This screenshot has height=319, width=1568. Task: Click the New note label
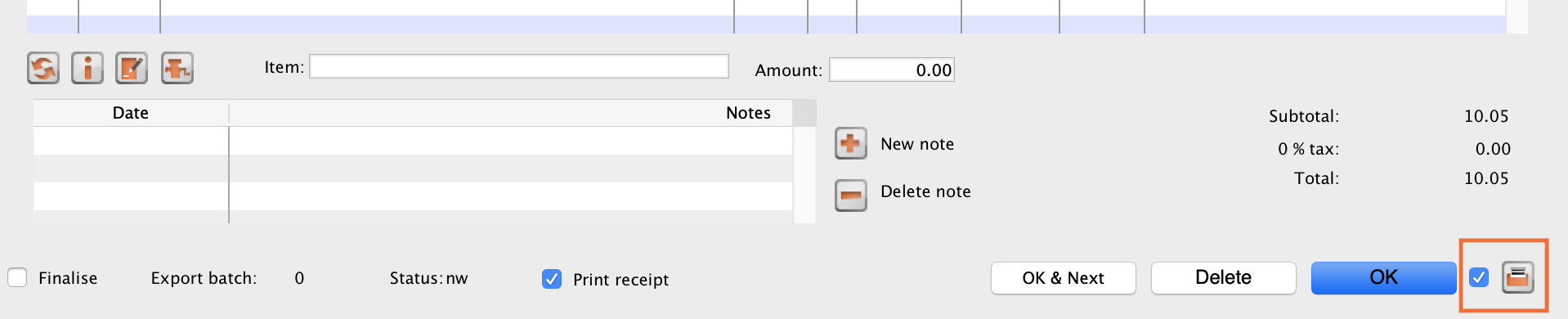pyautogui.click(x=917, y=144)
